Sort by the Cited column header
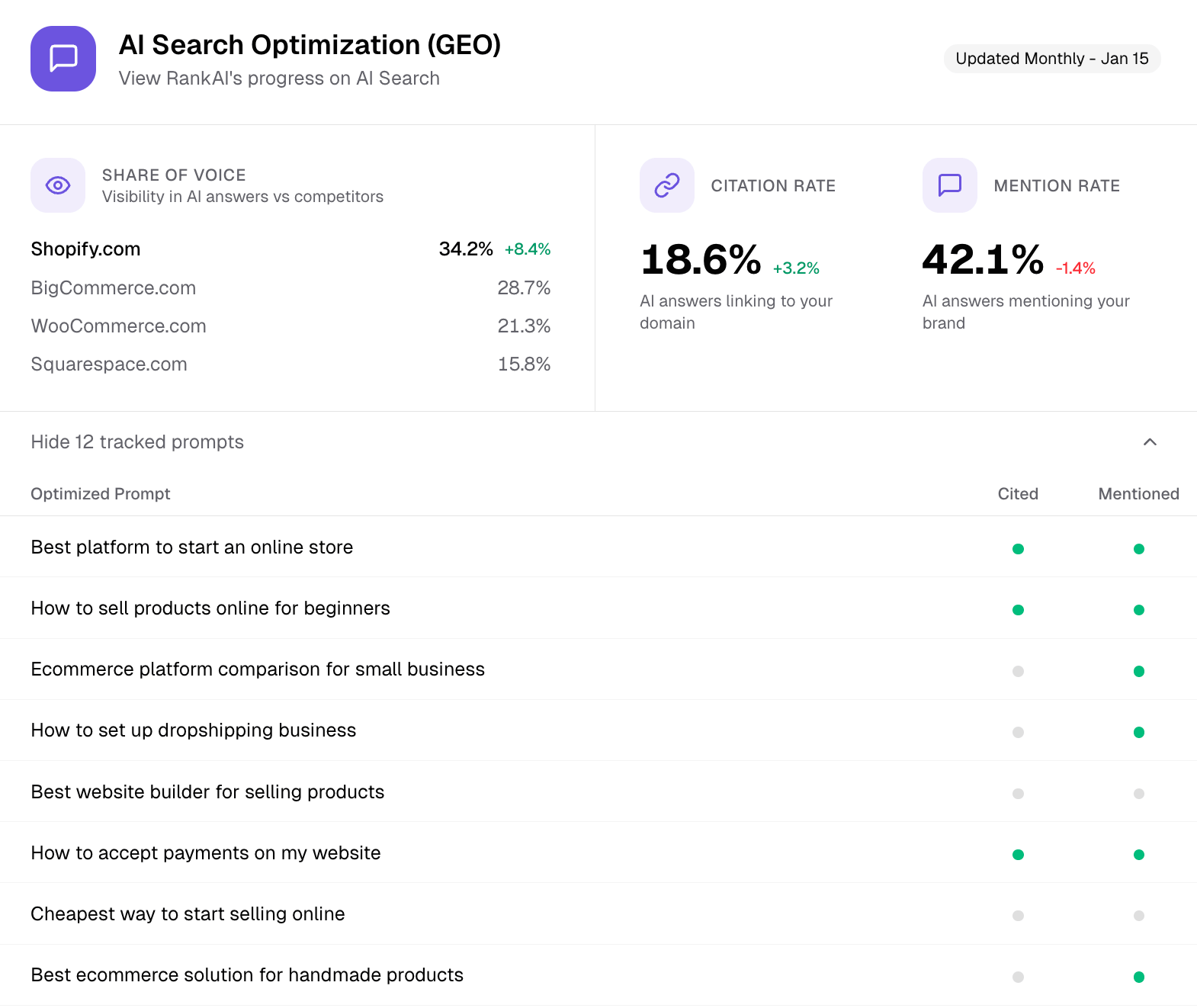This screenshot has width=1197, height=1008. click(1018, 494)
